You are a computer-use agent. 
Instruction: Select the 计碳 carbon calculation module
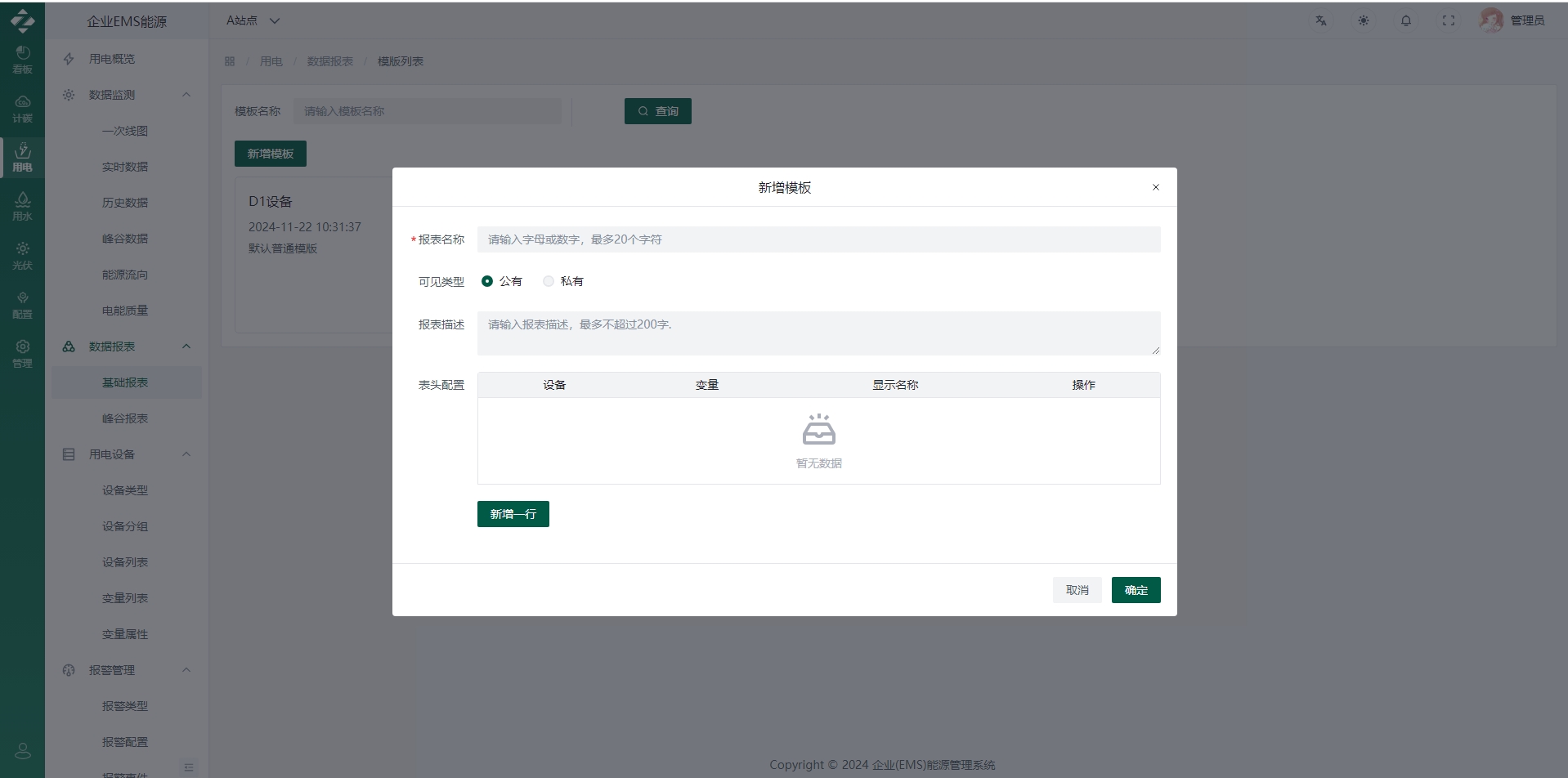[22, 107]
